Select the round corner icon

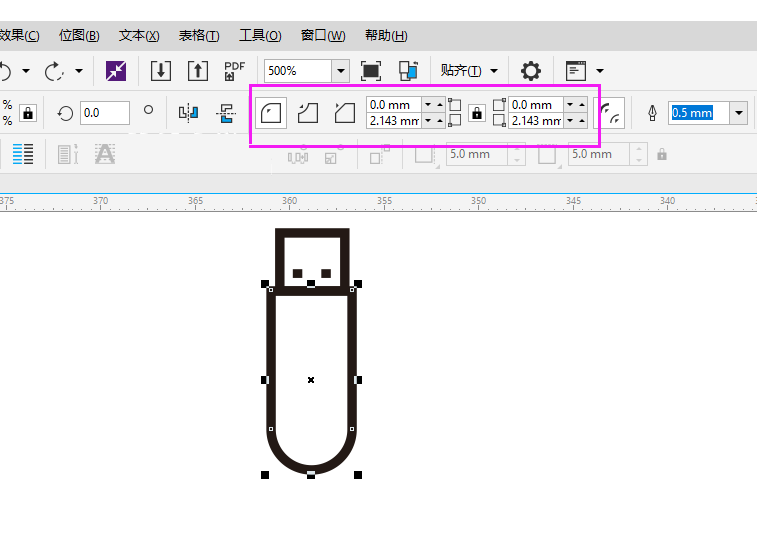click(x=271, y=113)
